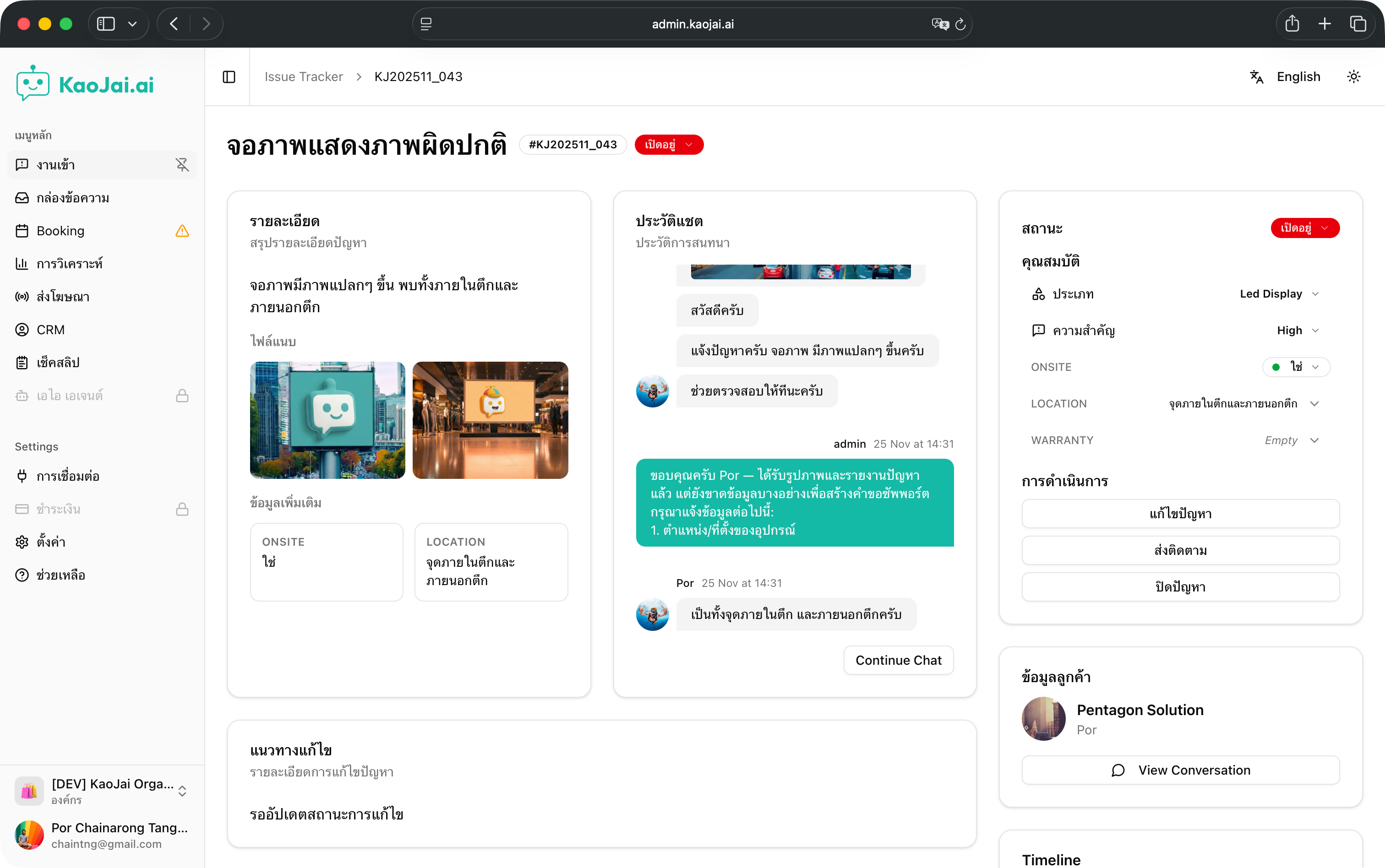Open กล่องข้อความ inbox menu item
The width and height of the screenshot is (1385, 868).
tap(72, 198)
